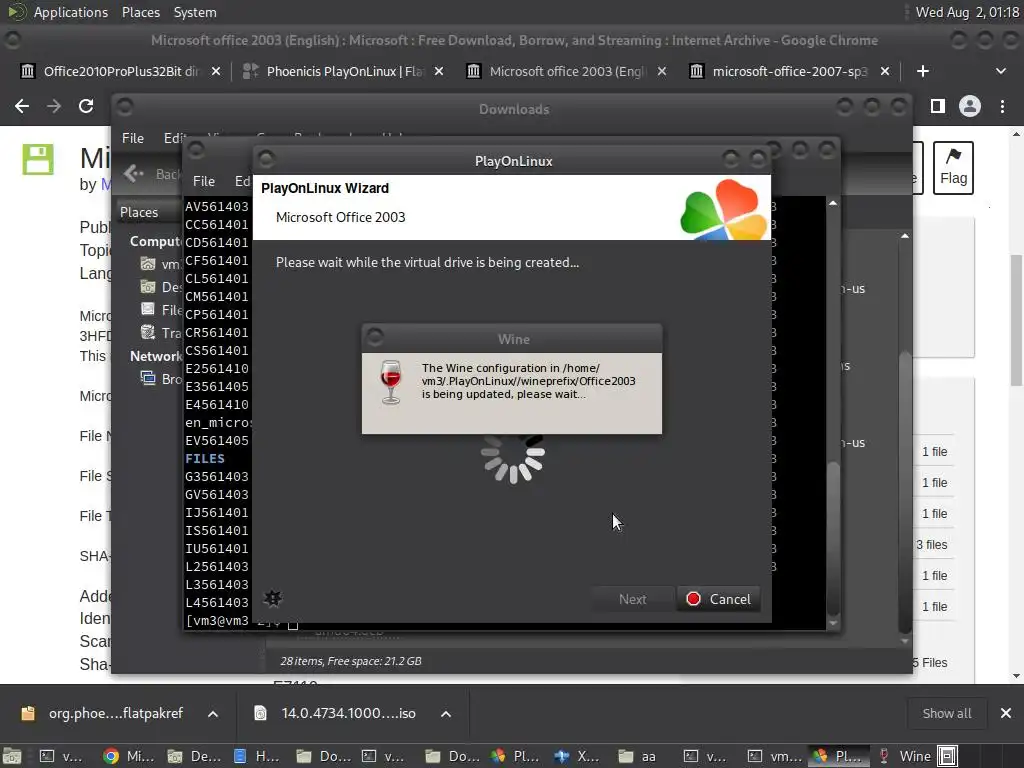Open the System menu
1024x768 pixels.
click(195, 12)
